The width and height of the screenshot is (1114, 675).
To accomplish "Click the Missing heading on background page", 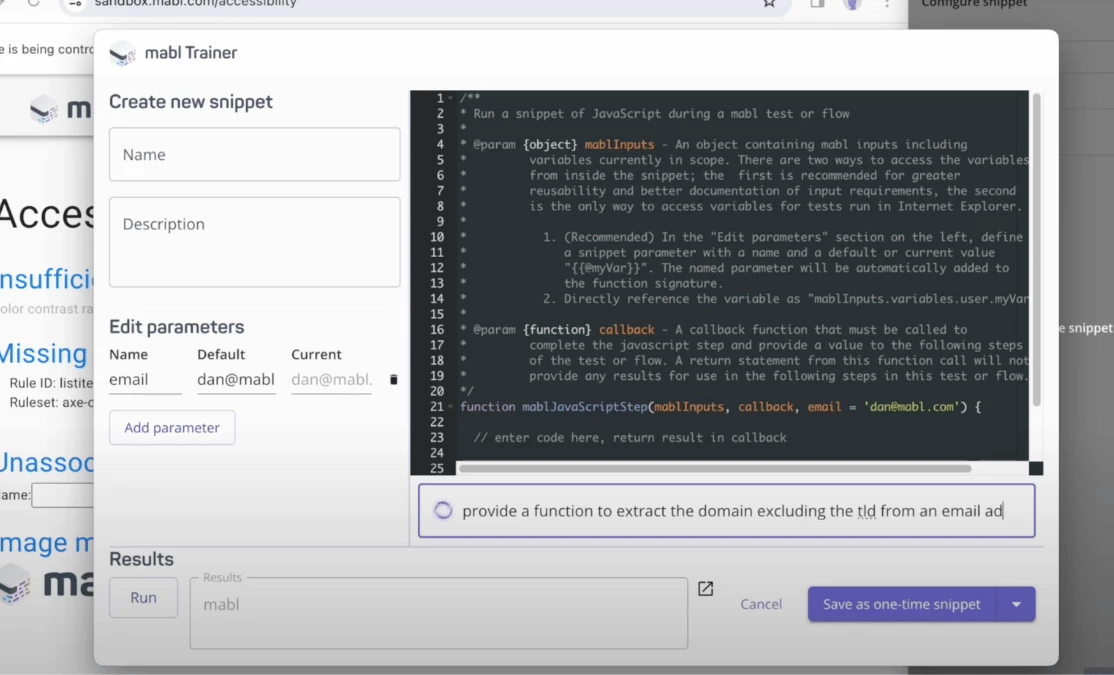I will point(43,353).
